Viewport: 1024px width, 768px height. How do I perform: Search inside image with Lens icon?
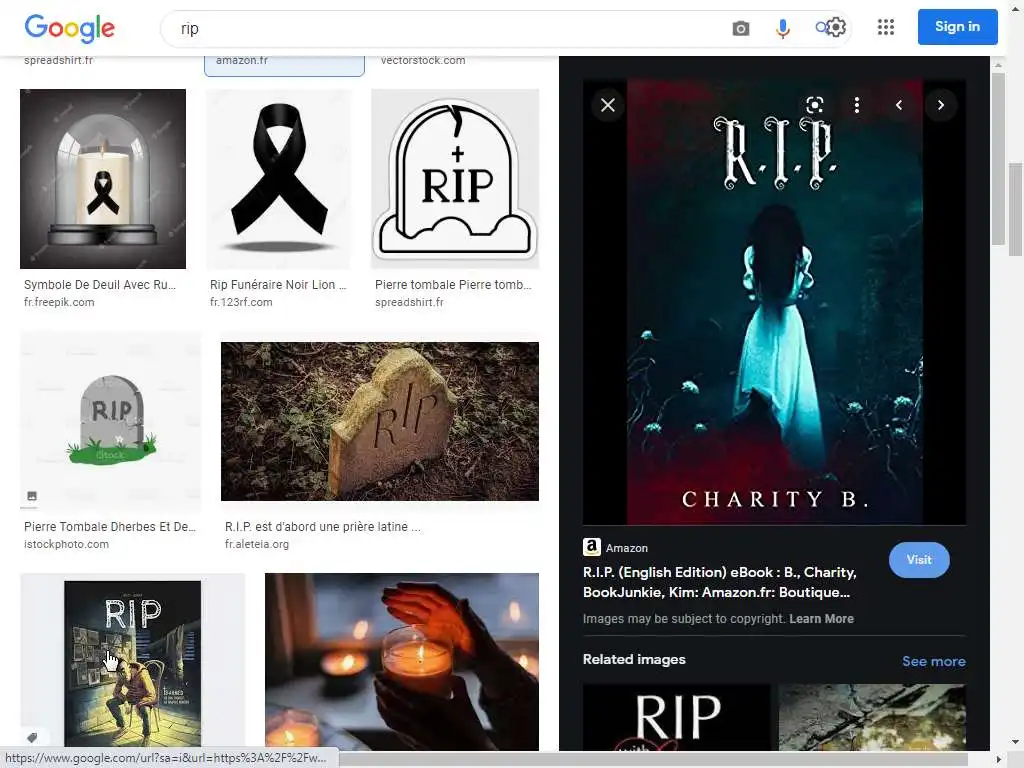click(x=814, y=105)
